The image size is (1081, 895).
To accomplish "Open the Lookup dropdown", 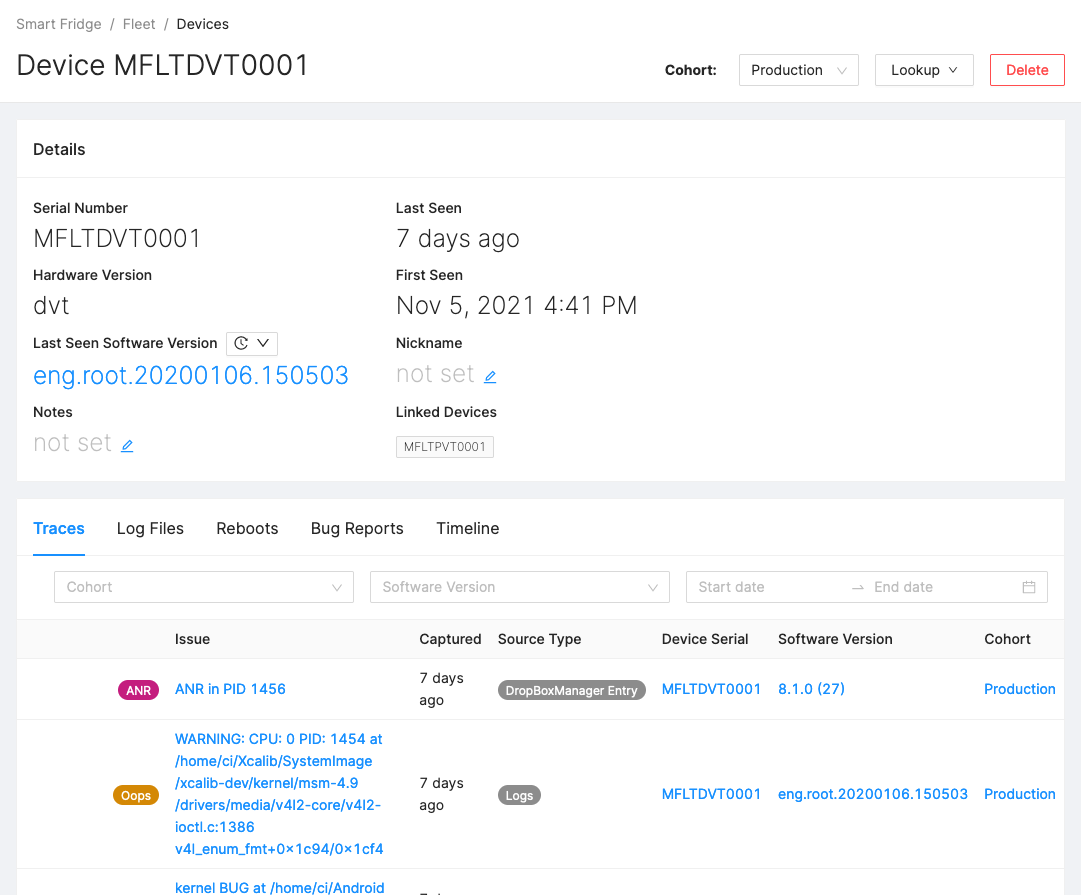I will click(923, 70).
